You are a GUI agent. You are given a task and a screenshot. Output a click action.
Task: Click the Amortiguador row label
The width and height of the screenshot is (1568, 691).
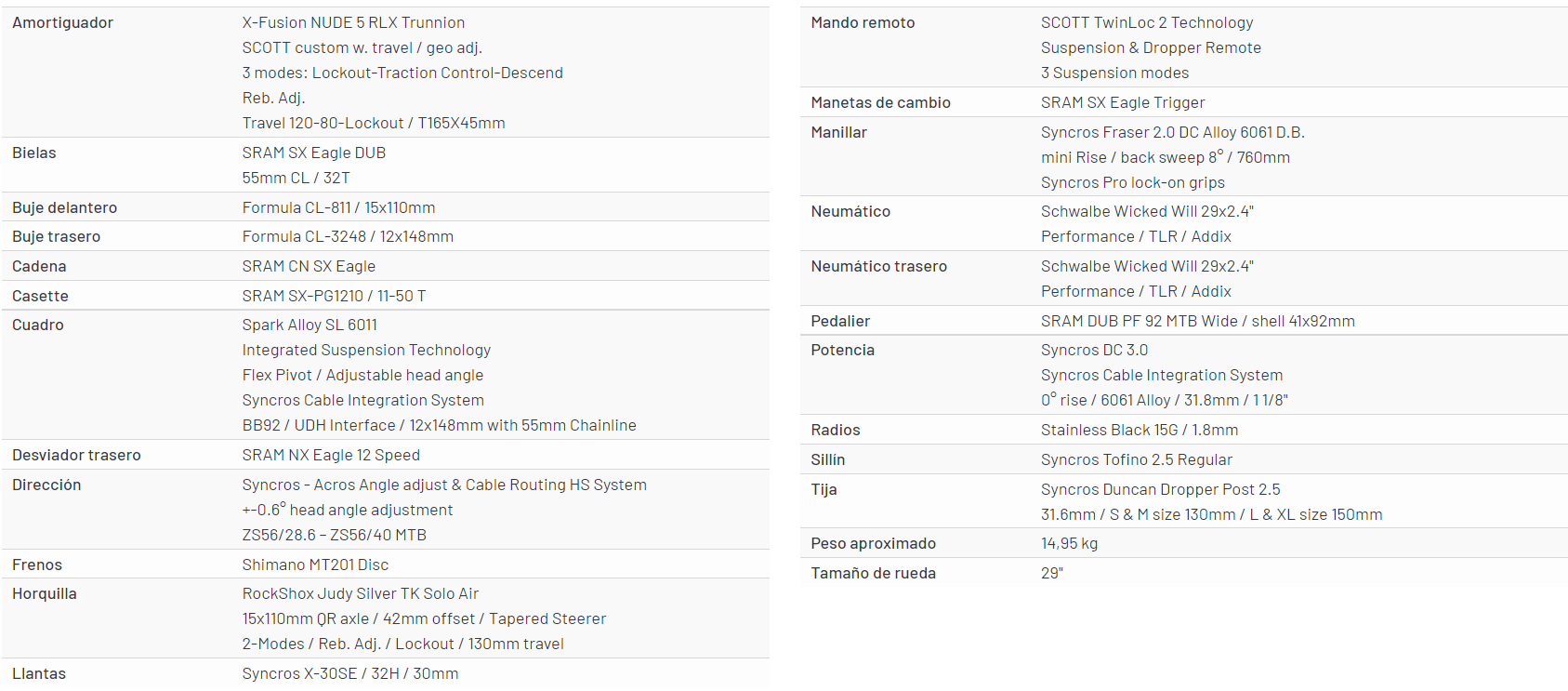[x=62, y=22]
